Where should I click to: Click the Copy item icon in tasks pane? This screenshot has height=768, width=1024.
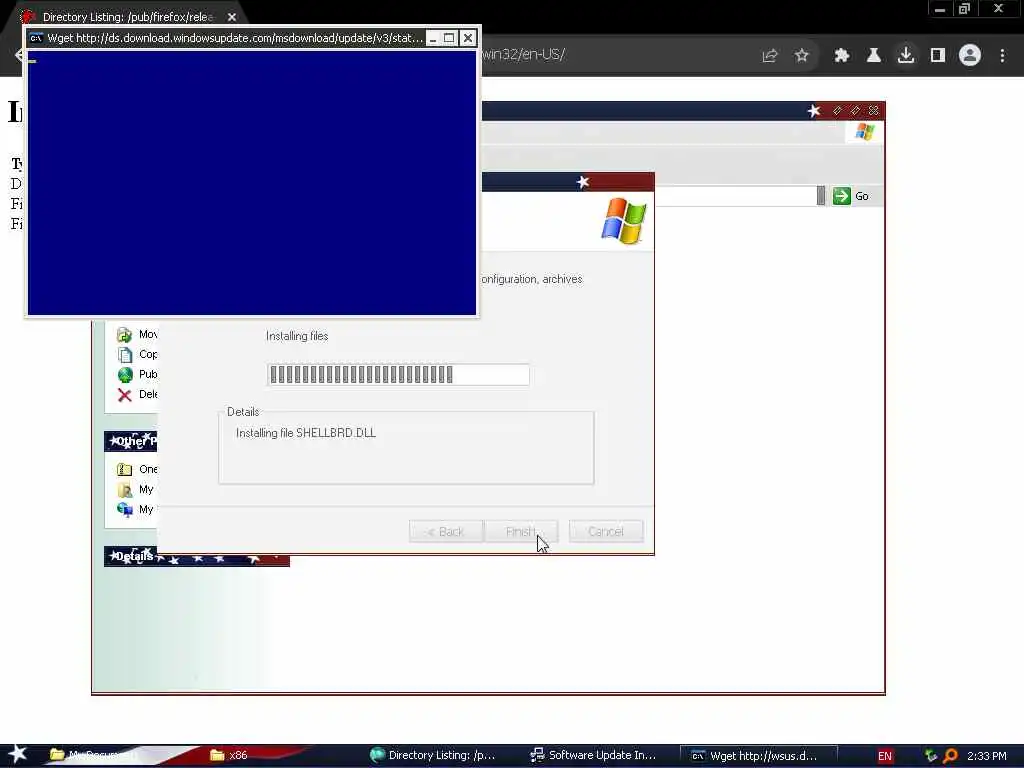[x=125, y=355]
